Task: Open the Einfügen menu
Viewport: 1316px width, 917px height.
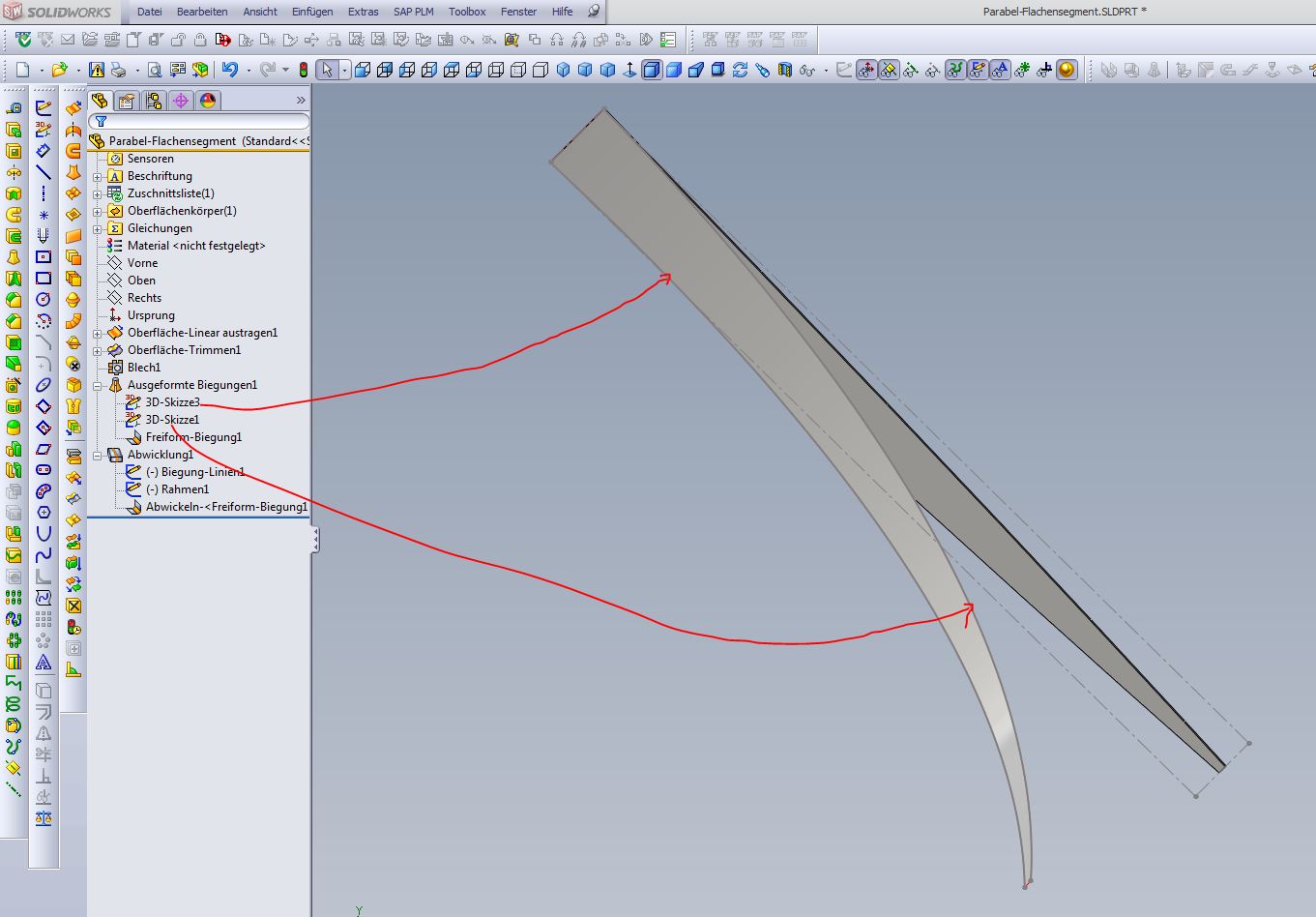Action: pyautogui.click(x=312, y=12)
